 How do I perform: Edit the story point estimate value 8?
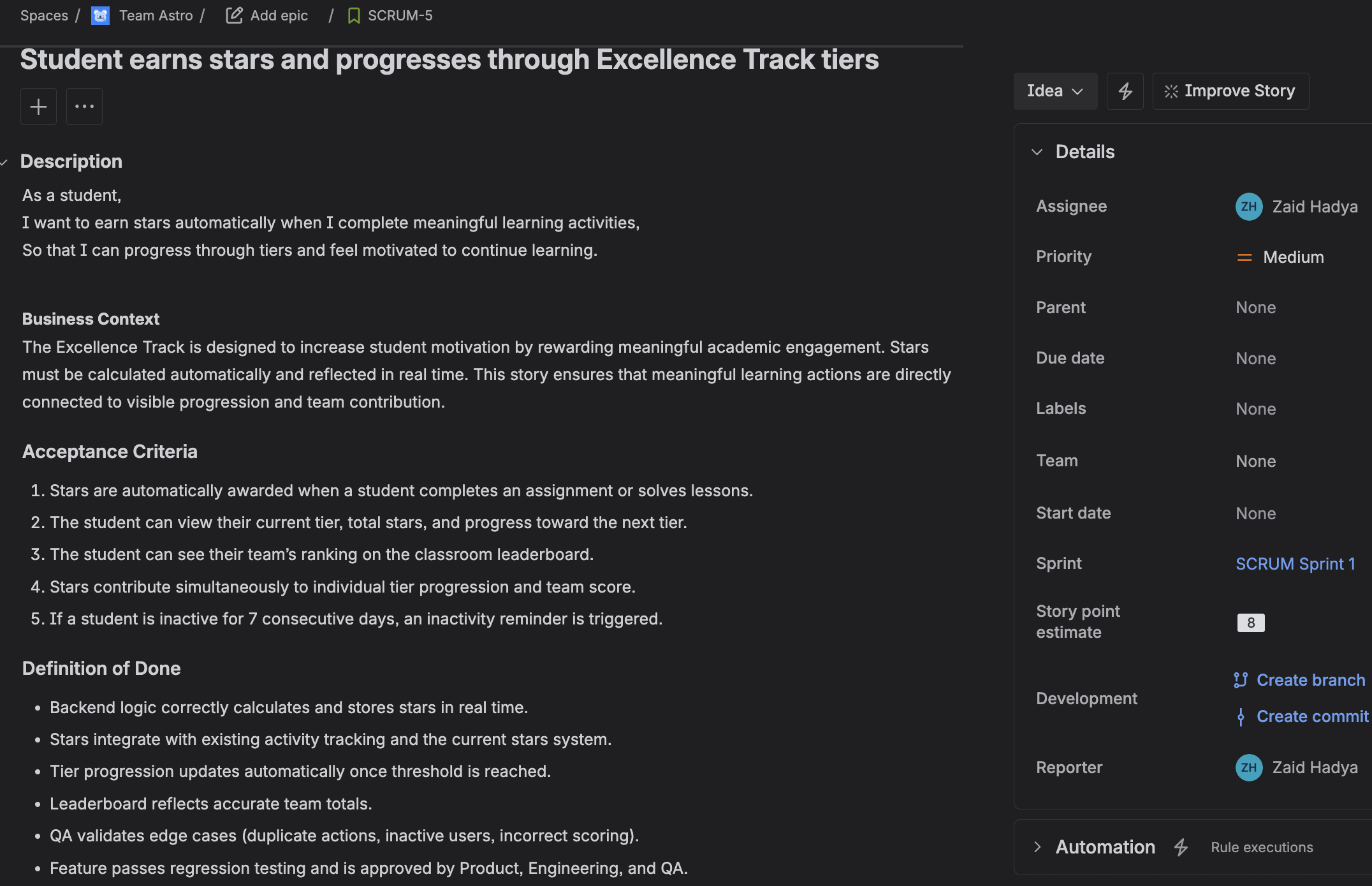(x=1251, y=623)
